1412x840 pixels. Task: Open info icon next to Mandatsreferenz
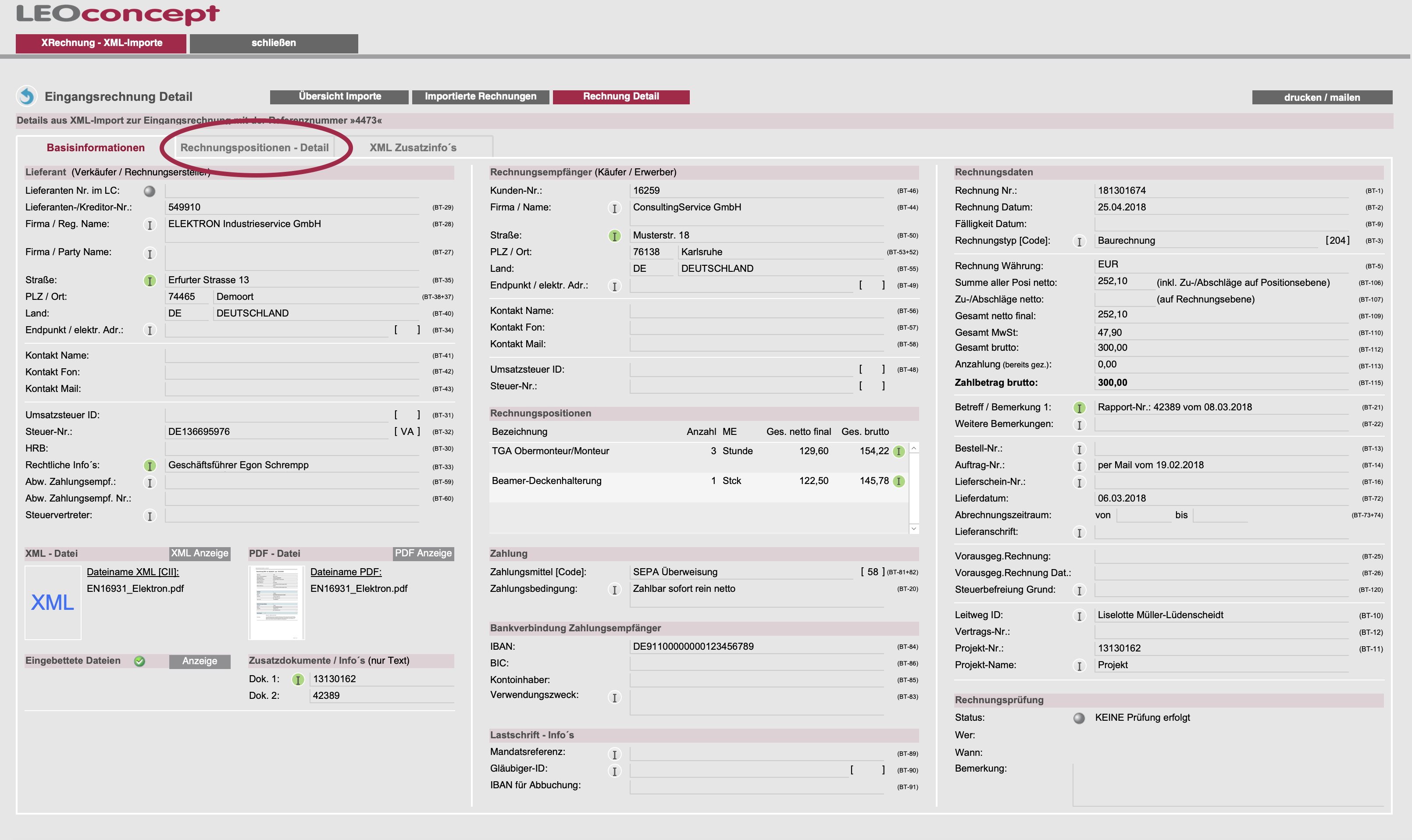614,754
